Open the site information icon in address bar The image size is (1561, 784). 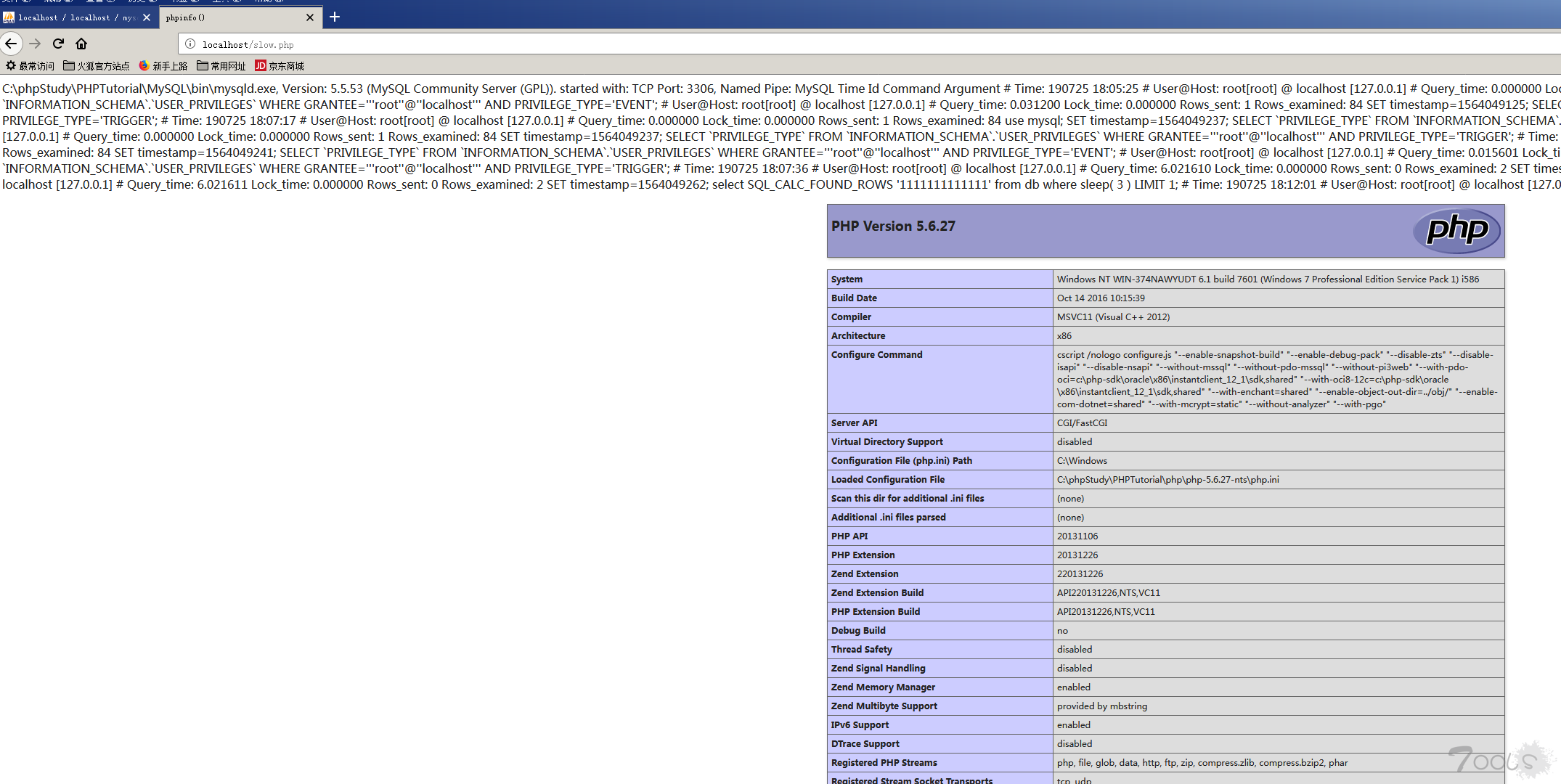click(190, 44)
